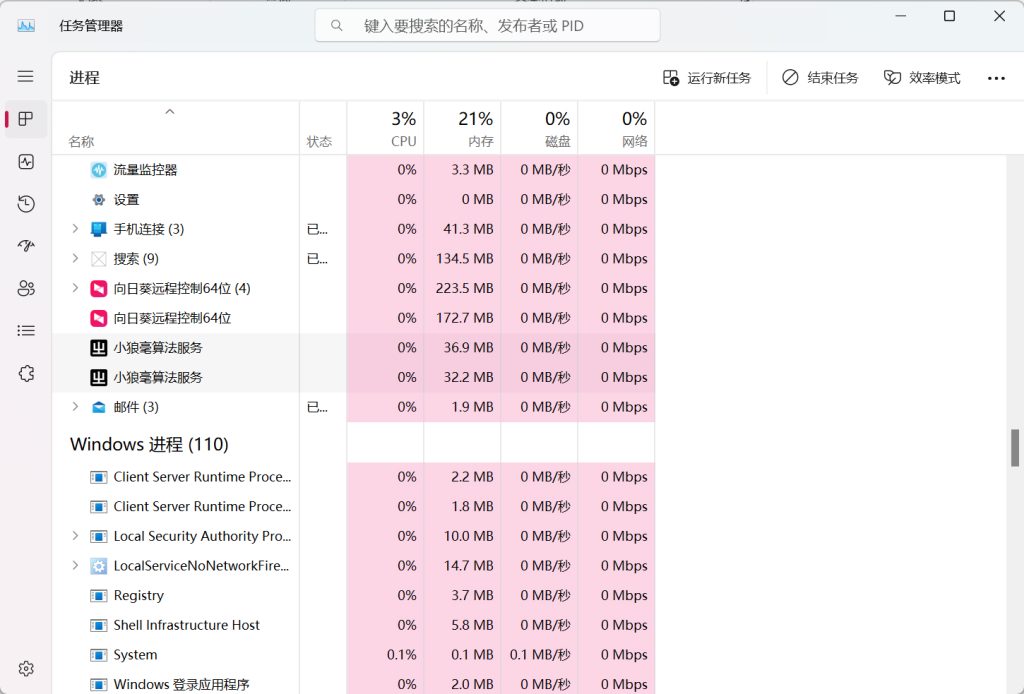Expand Local Security Authority Process
The image size is (1024, 694).
pos(75,536)
